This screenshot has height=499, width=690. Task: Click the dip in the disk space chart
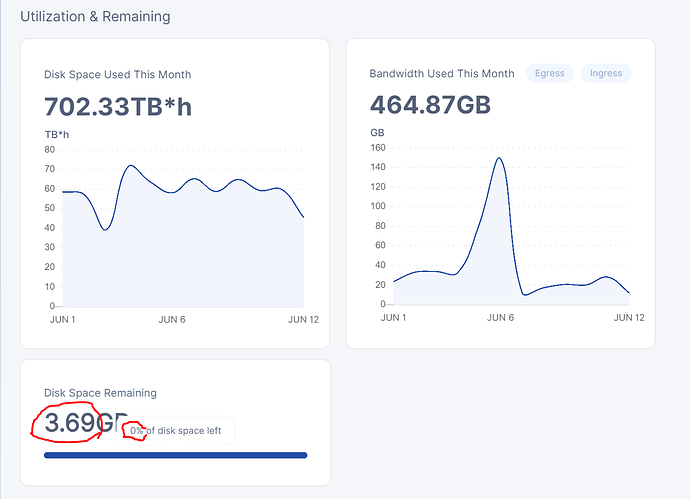click(104, 229)
